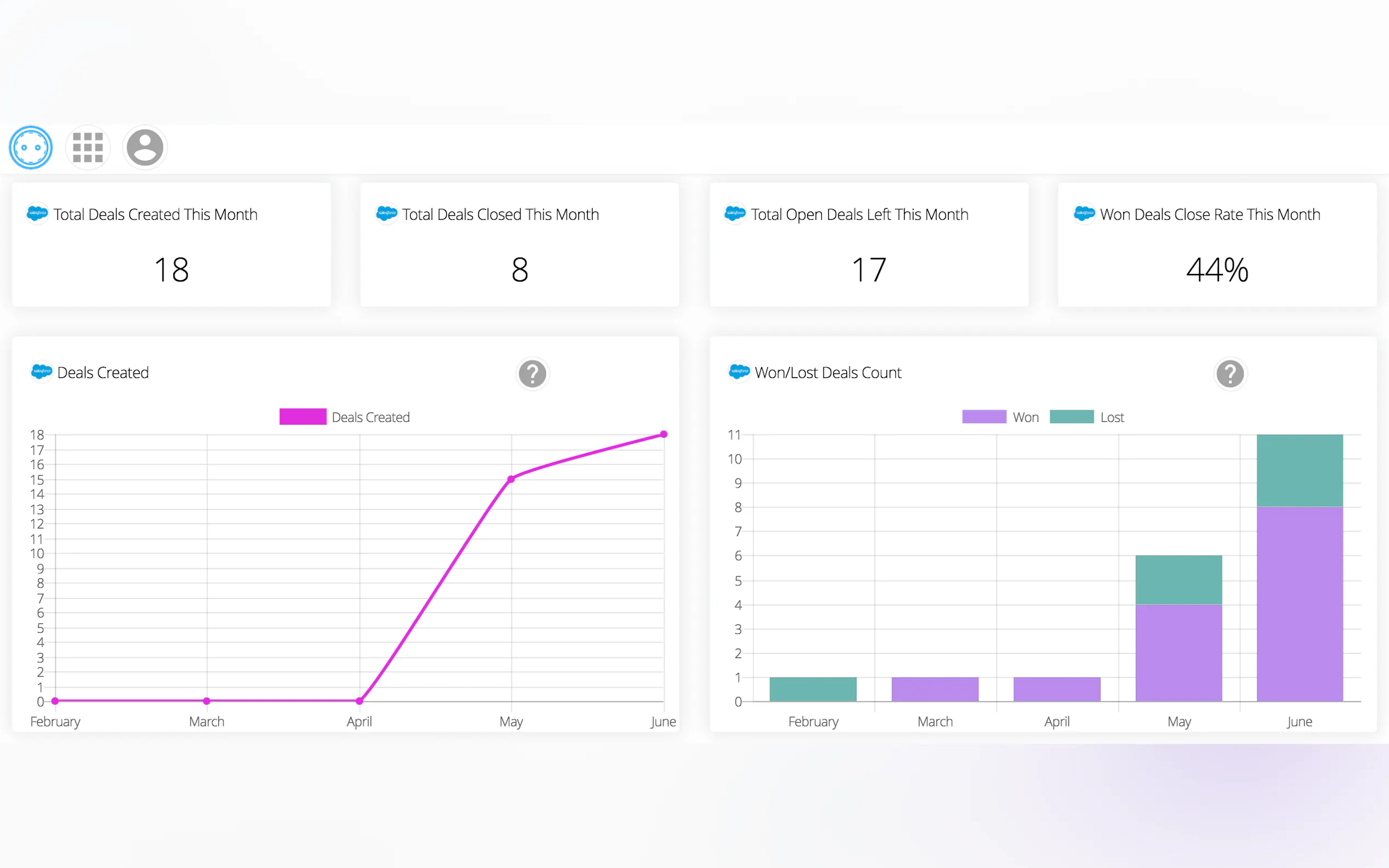This screenshot has height=868, width=1389.
Task: Toggle the Deals Created legend series
Action: (x=370, y=418)
